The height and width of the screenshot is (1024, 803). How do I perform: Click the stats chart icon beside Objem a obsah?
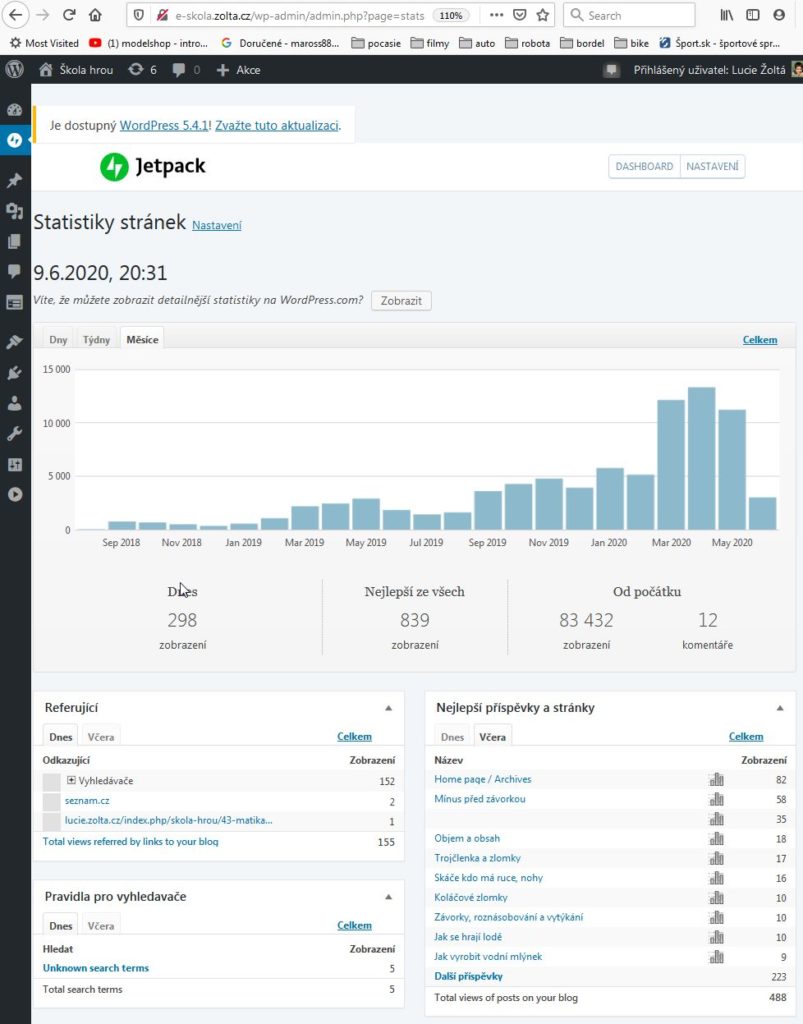click(x=716, y=839)
